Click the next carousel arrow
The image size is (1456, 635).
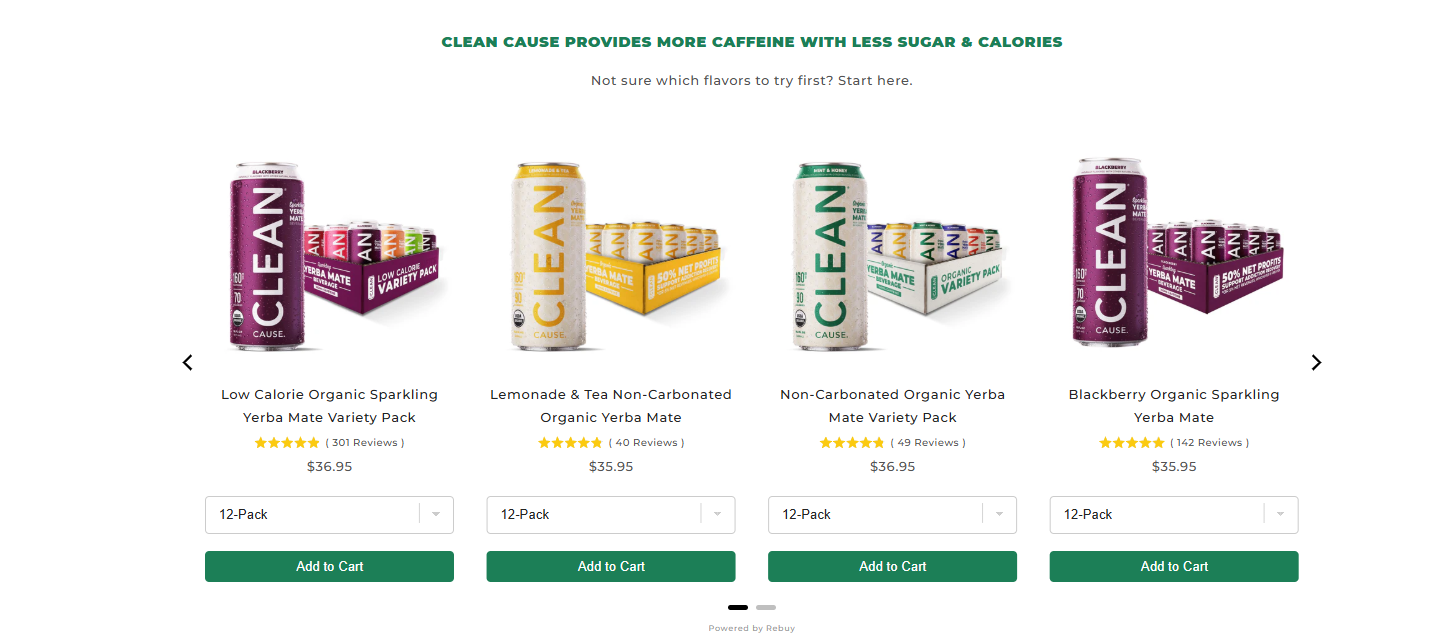click(x=1316, y=362)
